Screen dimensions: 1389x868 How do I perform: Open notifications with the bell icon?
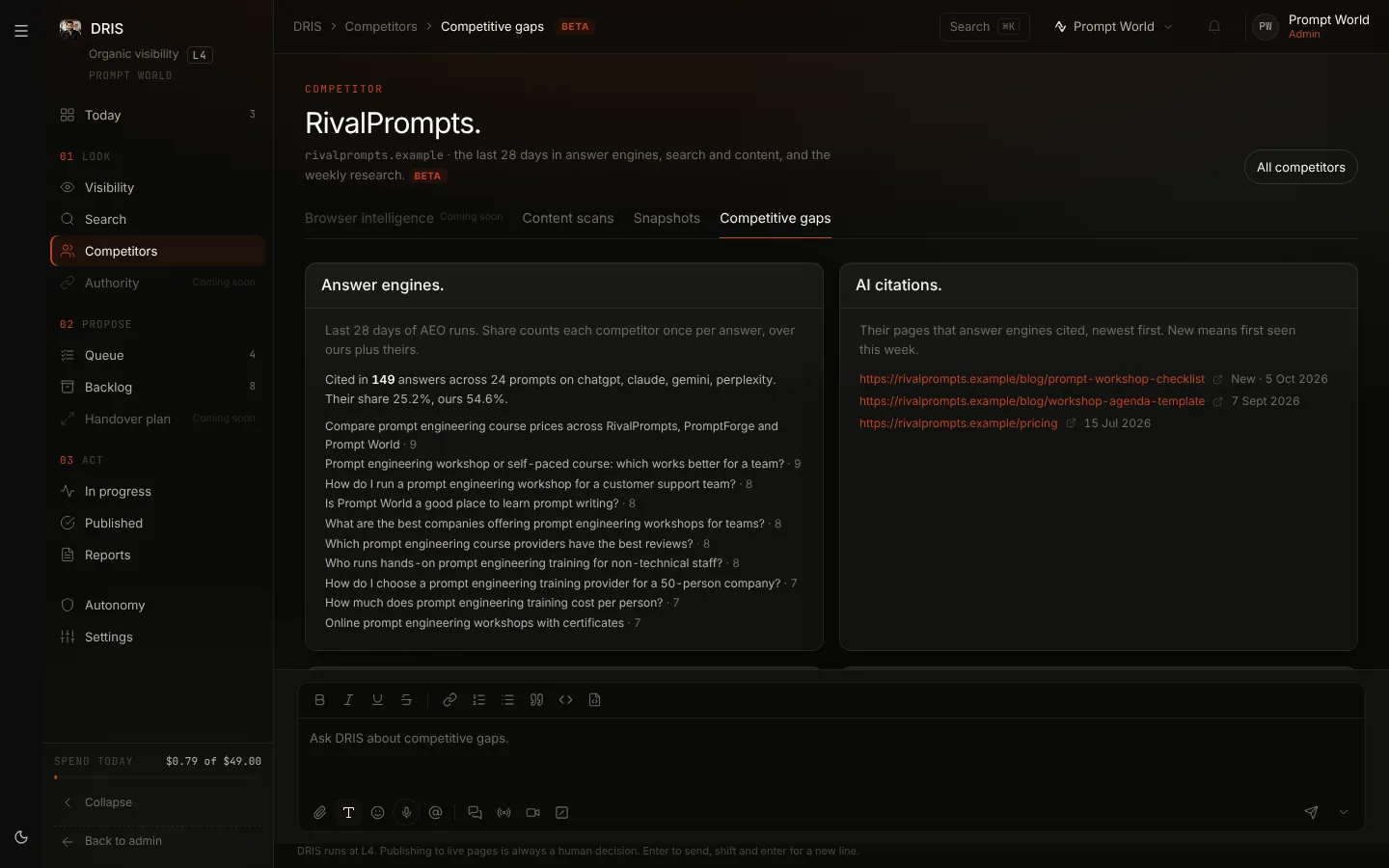pos(1214,27)
